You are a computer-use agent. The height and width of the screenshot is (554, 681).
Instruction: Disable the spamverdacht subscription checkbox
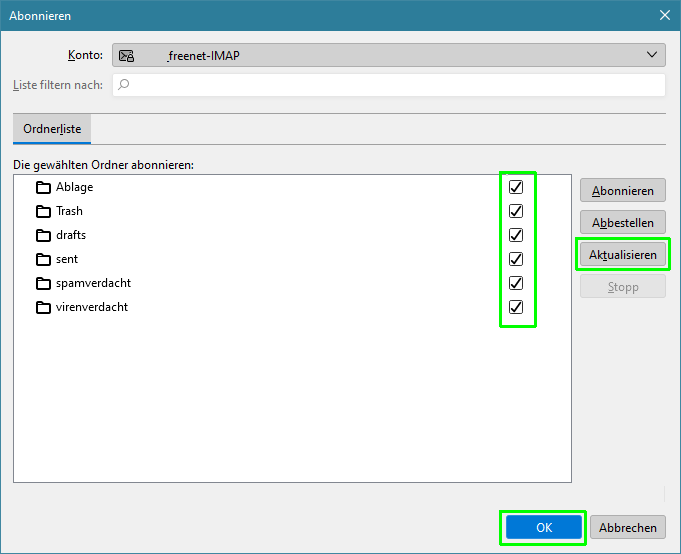pos(516,283)
